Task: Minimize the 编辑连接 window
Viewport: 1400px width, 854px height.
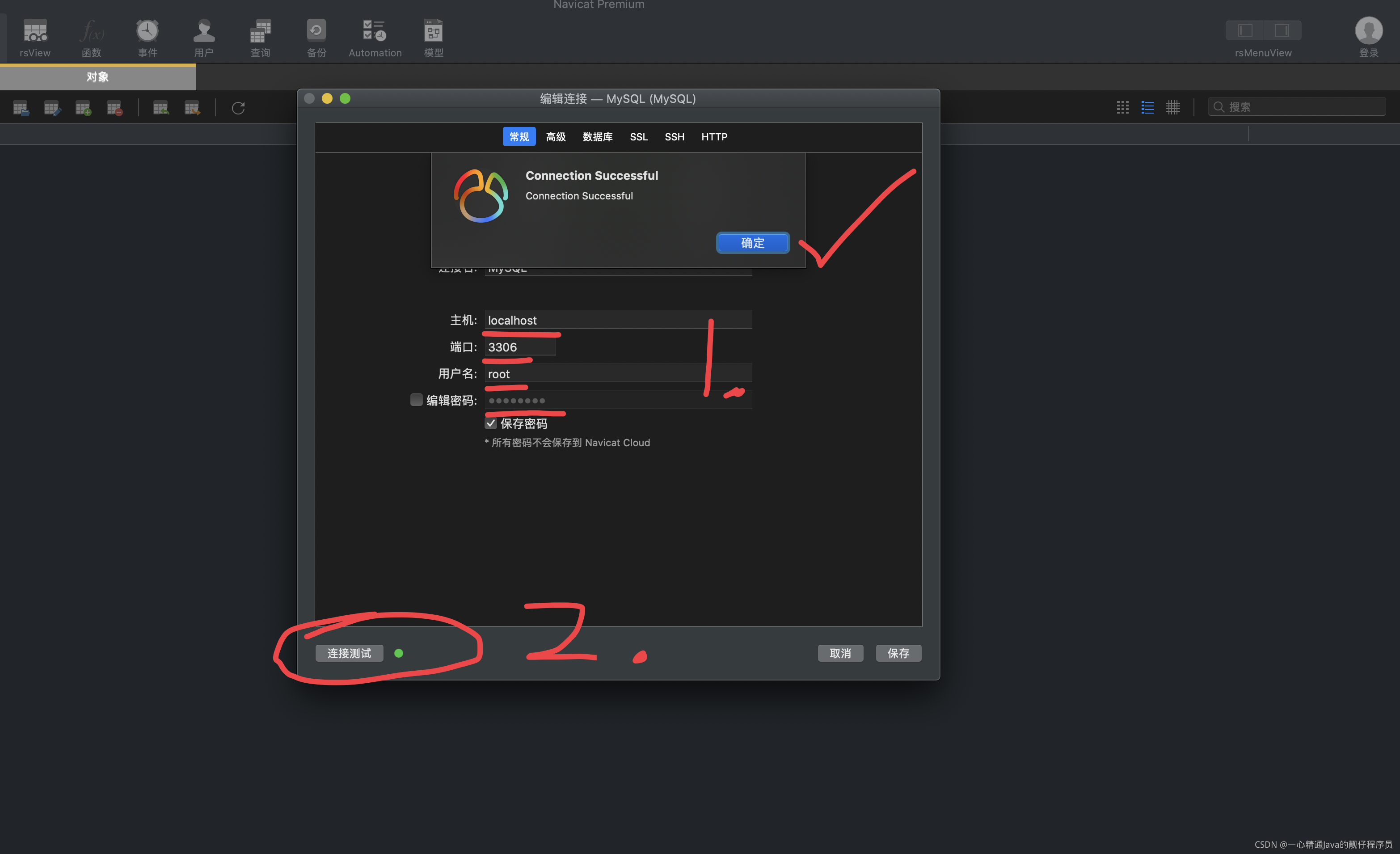Action: (327, 98)
